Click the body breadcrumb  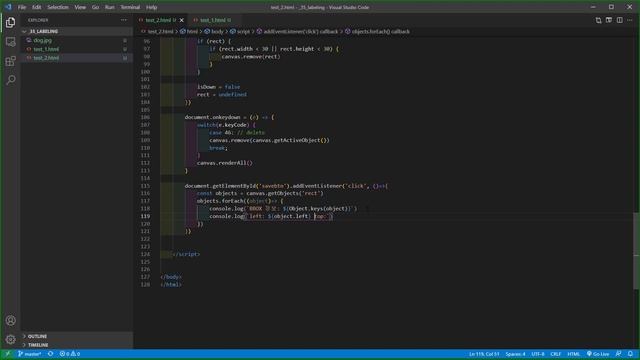[x=217, y=31]
